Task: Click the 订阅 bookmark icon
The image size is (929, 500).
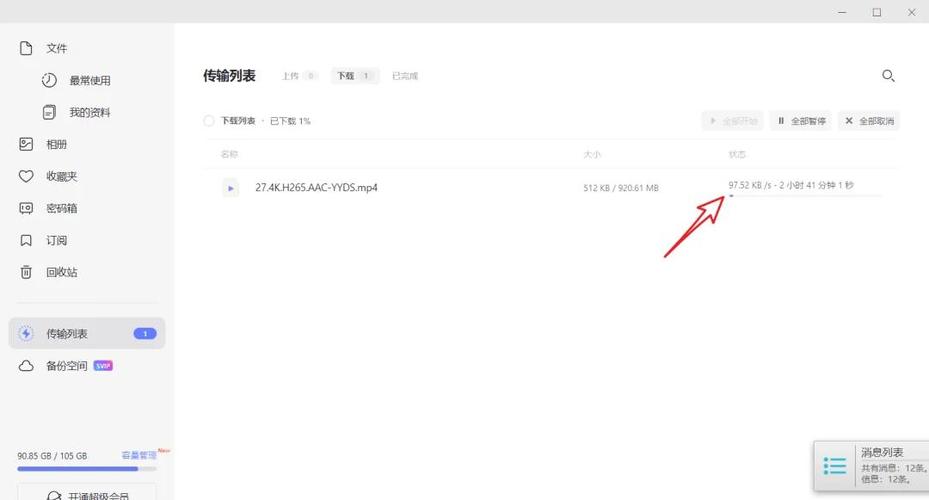Action: (x=27, y=240)
